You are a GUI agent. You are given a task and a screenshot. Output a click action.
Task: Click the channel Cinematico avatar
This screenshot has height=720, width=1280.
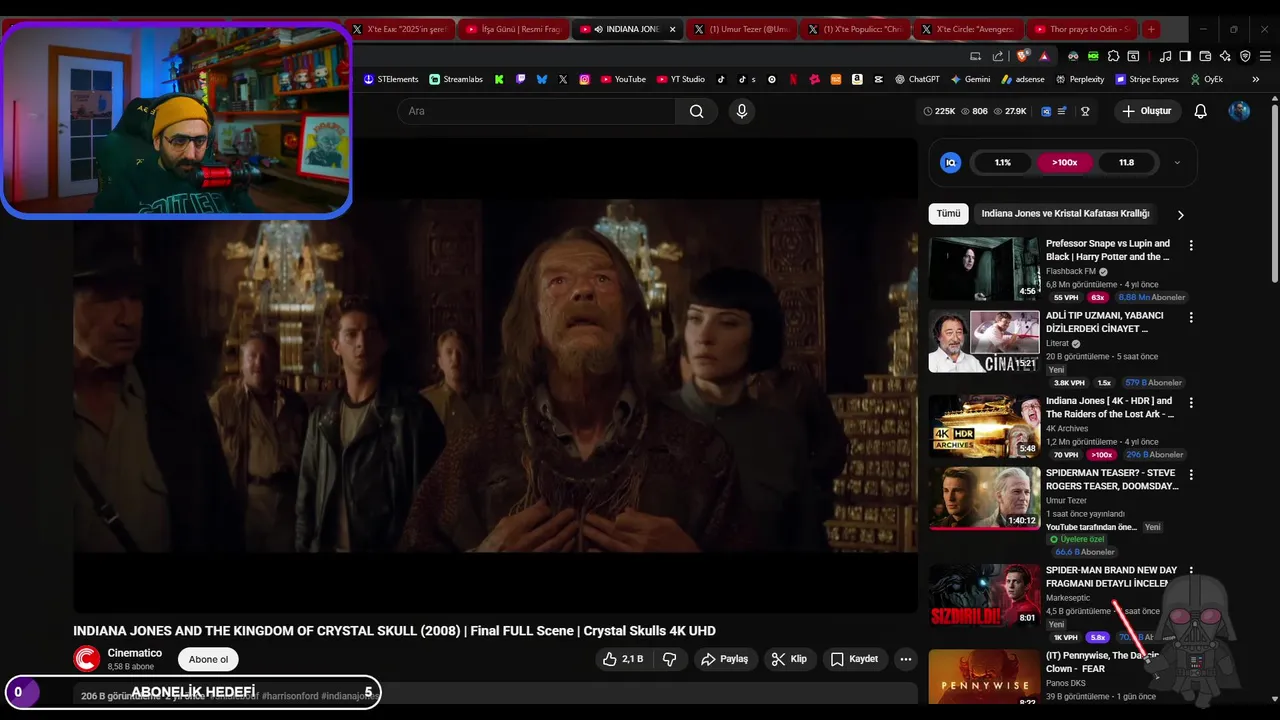pos(87,659)
